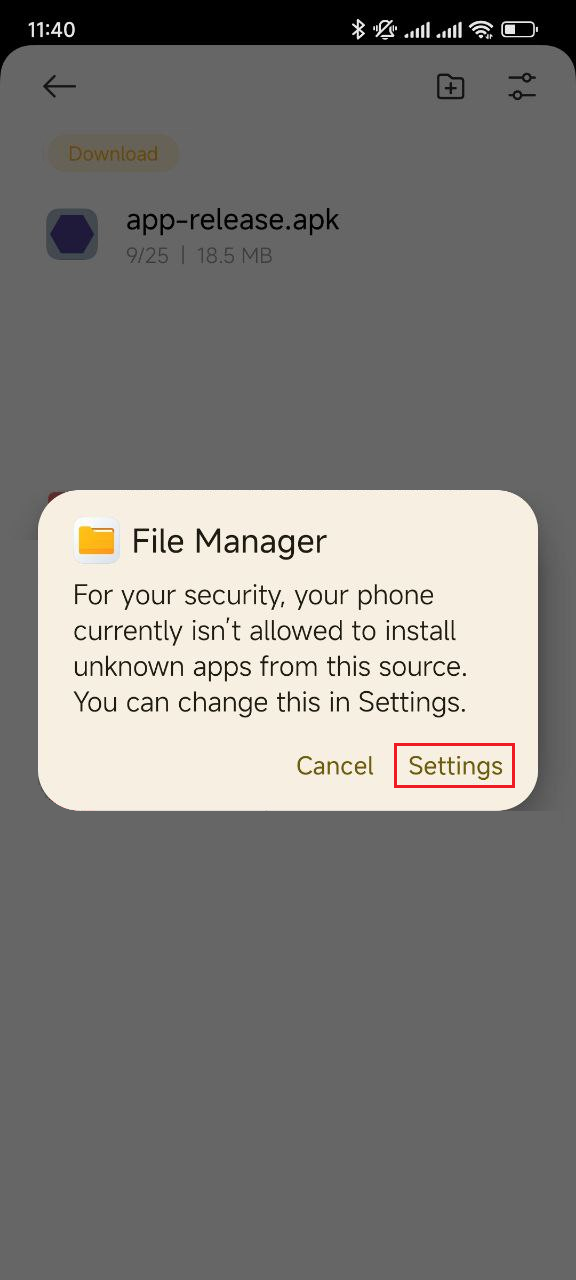
Task: Dismiss the dialog with Cancel
Action: [335, 766]
